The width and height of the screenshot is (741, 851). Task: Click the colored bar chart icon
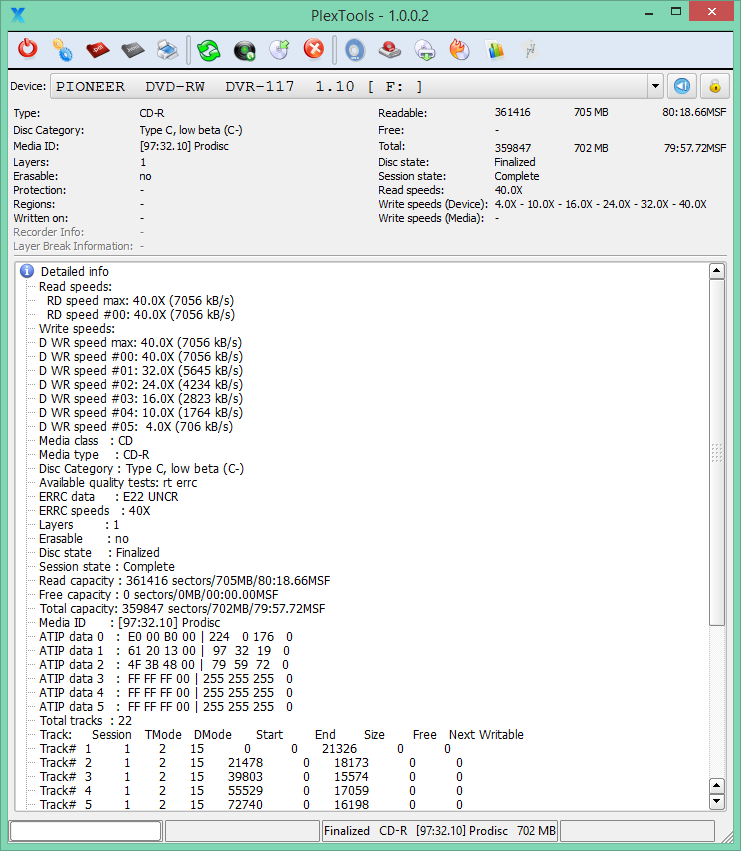coord(495,50)
